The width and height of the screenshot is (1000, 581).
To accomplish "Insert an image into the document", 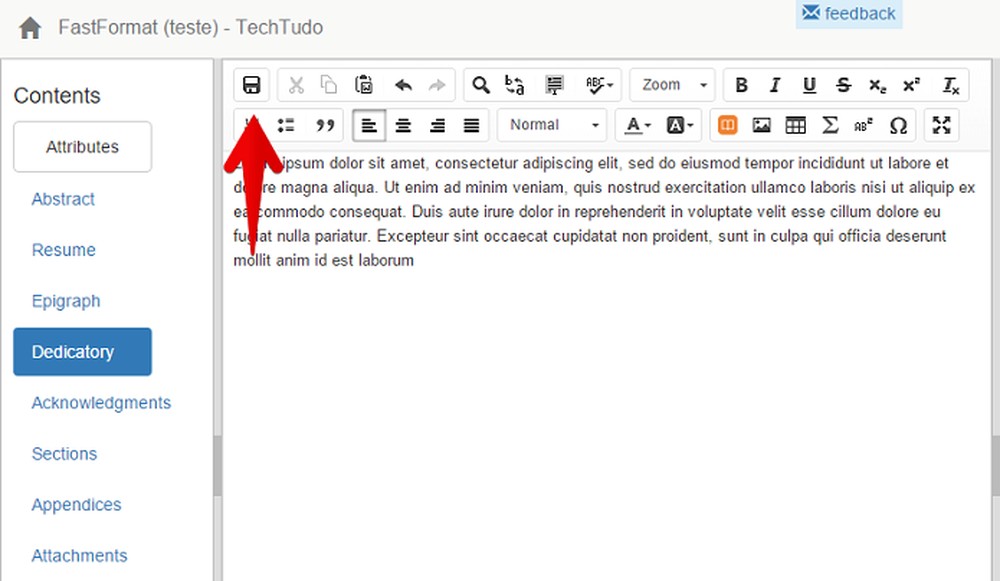I will pyautogui.click(x=761, y=124).
